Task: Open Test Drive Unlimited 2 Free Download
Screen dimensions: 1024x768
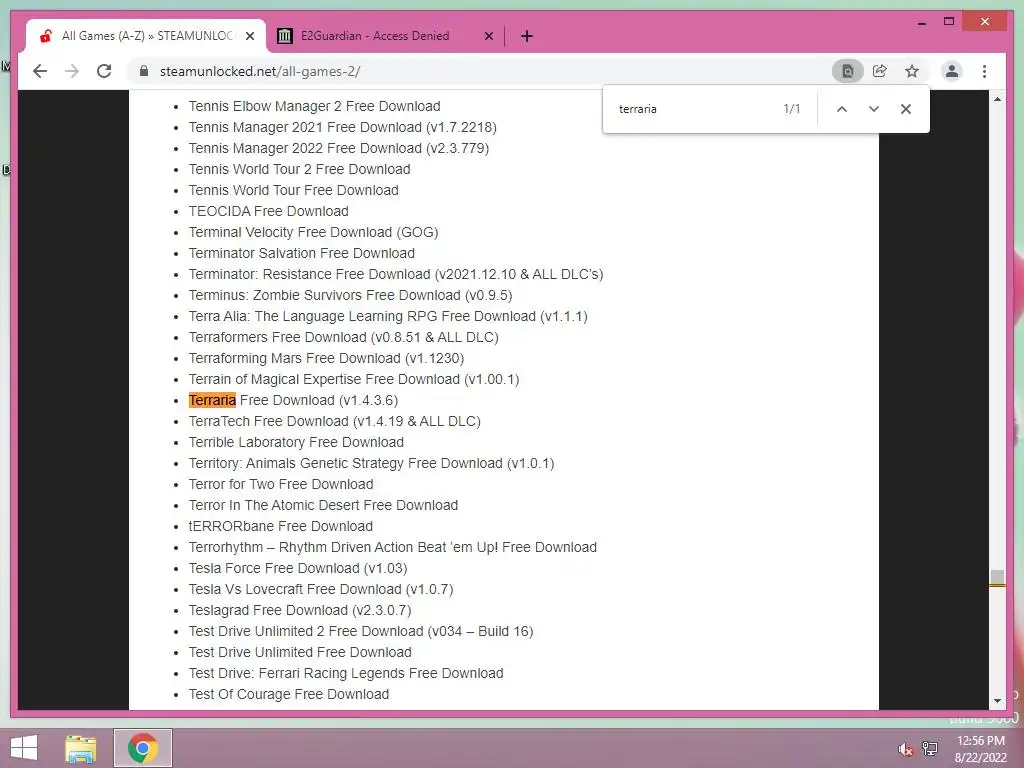Action: 361,631
